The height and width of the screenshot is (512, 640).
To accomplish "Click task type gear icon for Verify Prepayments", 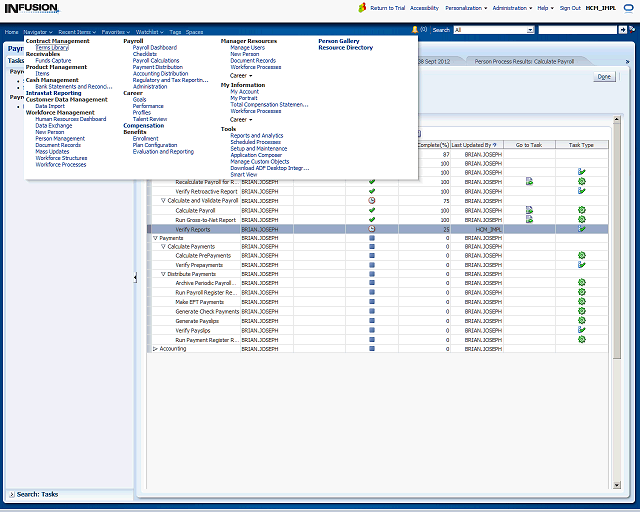I will (x=581, y=264).
